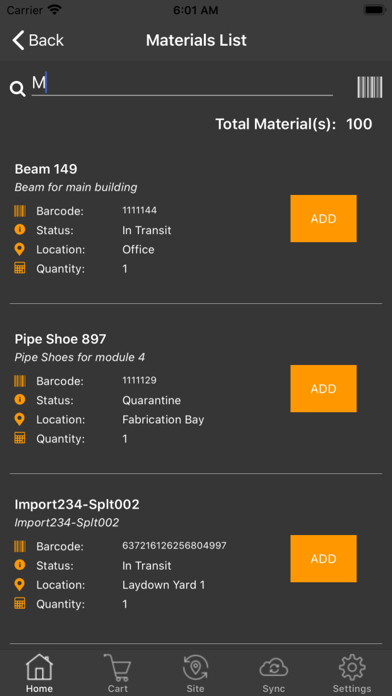Switch to the Site tab

[196, 673]
